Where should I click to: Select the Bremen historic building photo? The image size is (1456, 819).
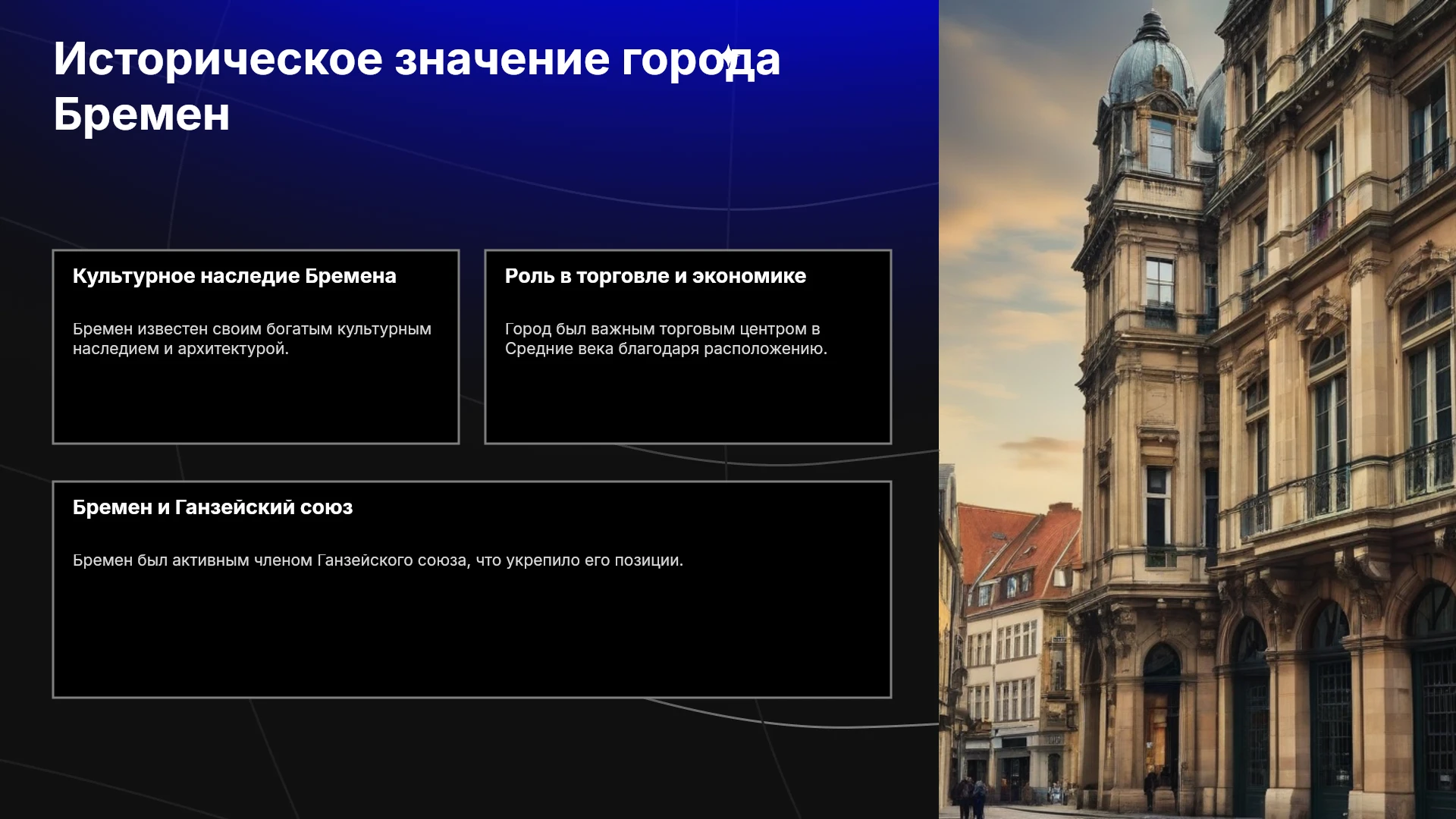(1197, 409)
